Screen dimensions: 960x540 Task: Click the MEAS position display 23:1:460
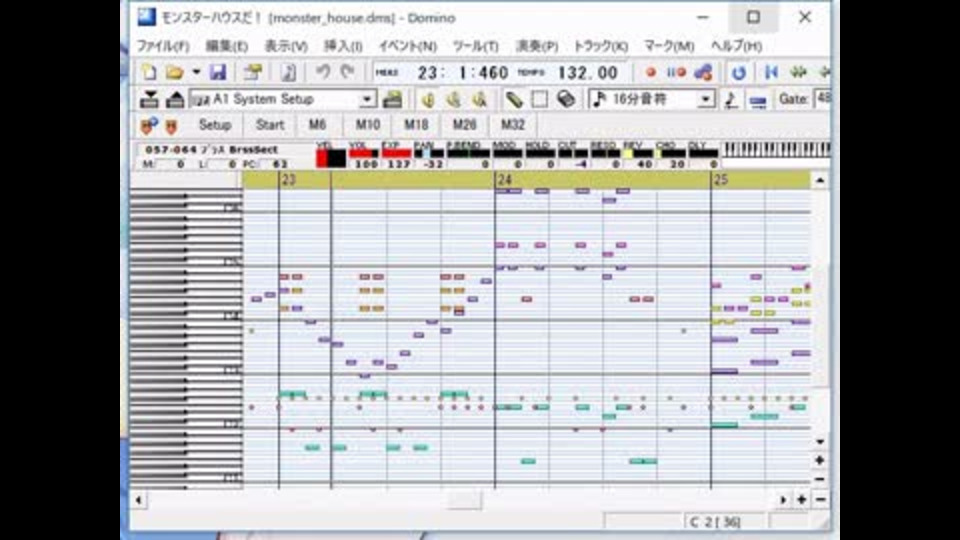pyautogui.click(x=463, y=73)
